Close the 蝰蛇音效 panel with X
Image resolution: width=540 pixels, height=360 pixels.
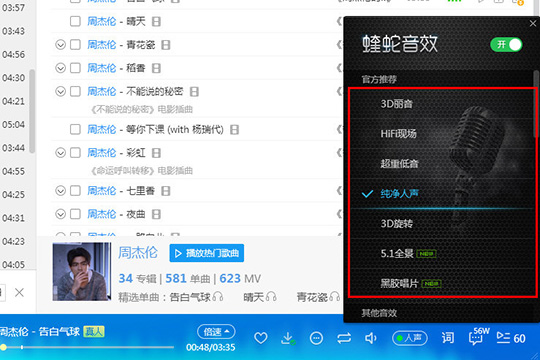(533, 23)
